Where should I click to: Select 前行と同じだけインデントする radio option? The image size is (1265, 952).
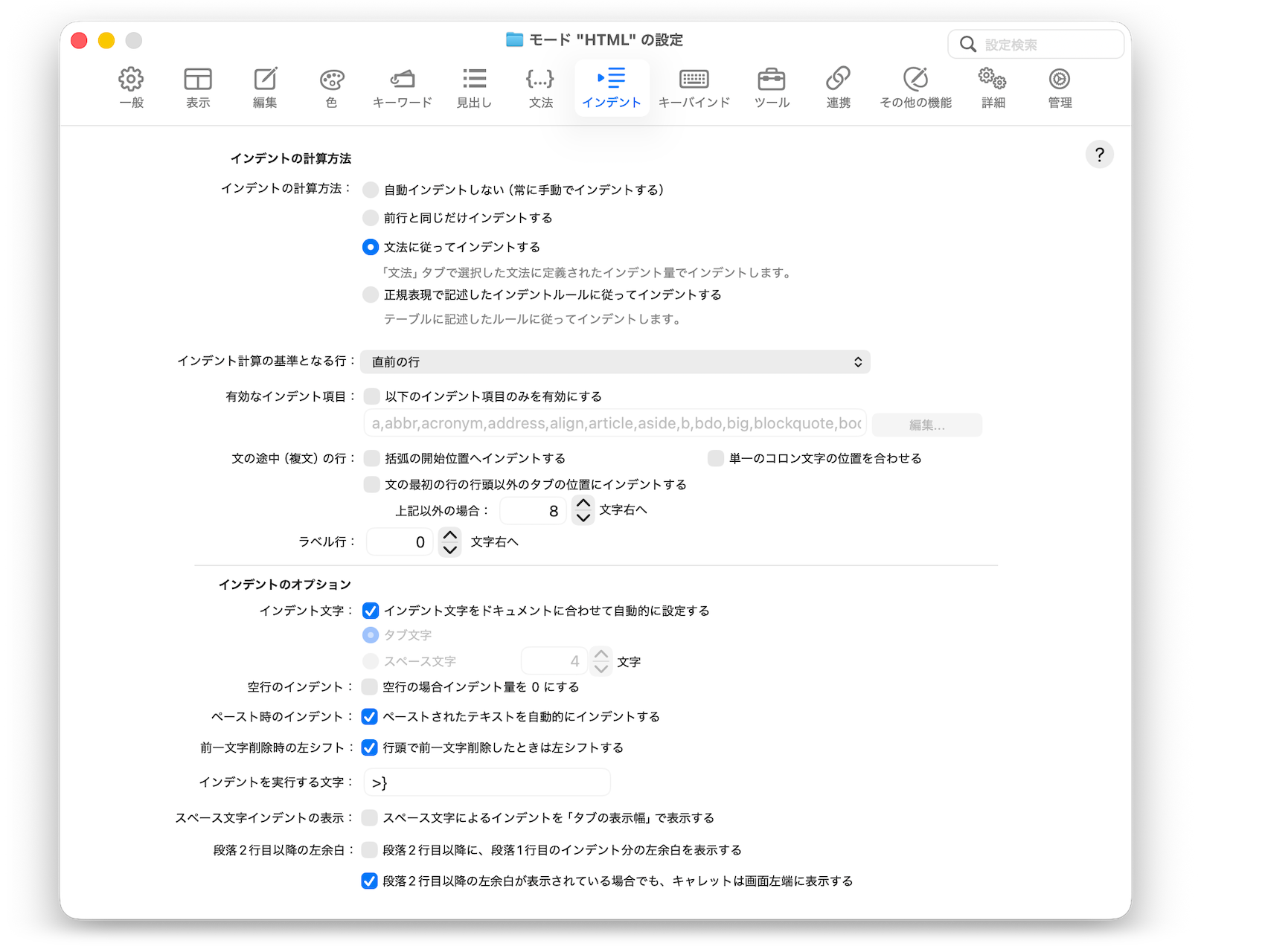tap(371, 218)
